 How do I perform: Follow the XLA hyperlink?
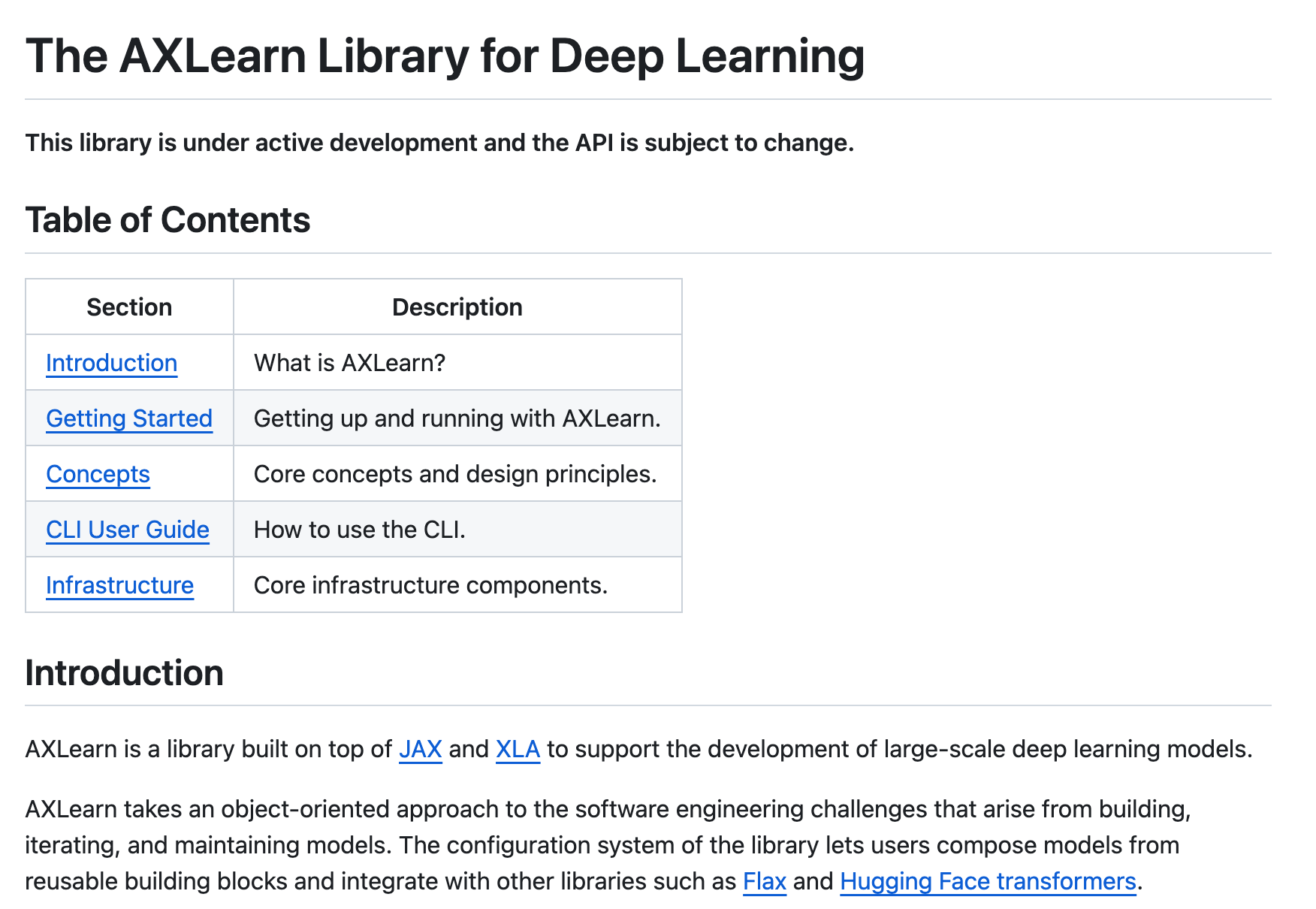(518, 749)
